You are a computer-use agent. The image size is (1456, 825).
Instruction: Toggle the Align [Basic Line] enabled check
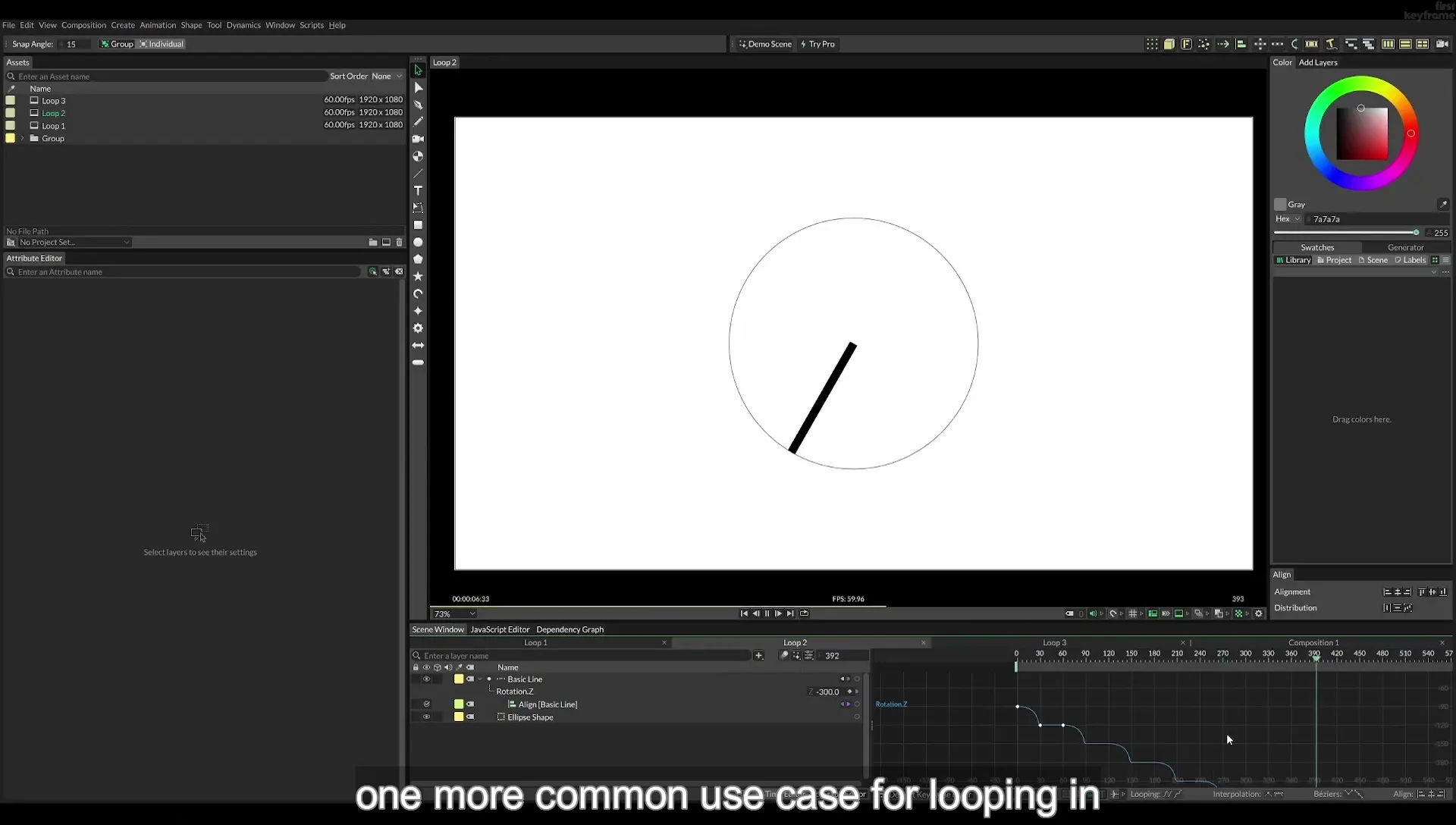point(426,704)
